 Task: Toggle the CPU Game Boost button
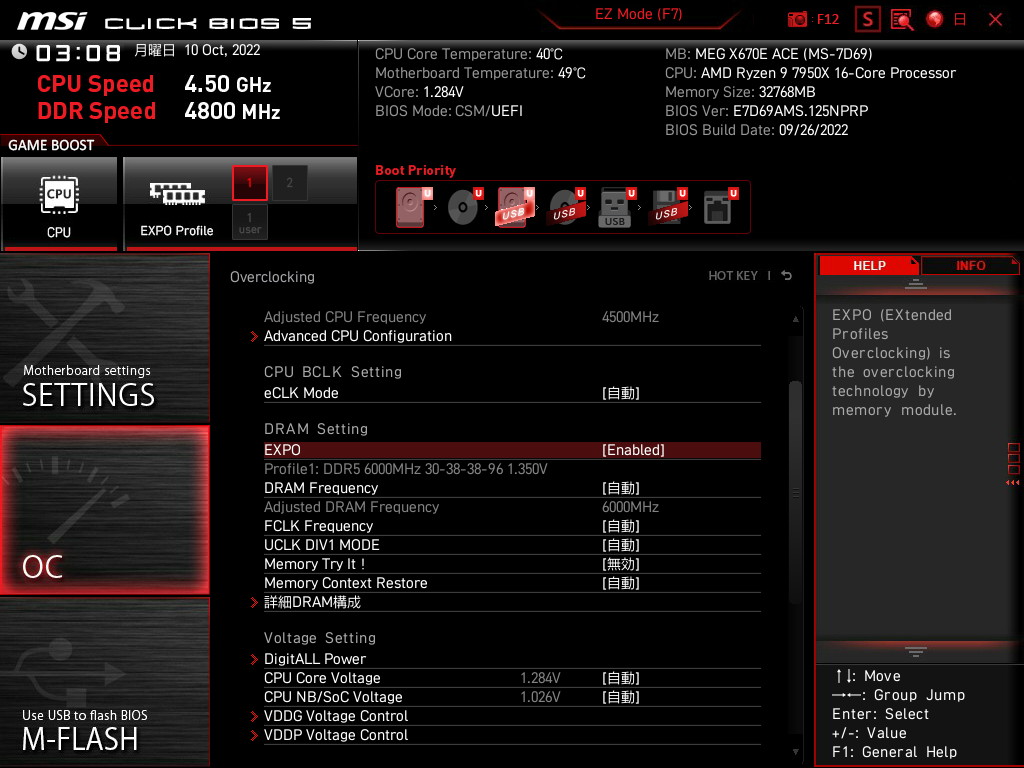(x=59, y=204)
